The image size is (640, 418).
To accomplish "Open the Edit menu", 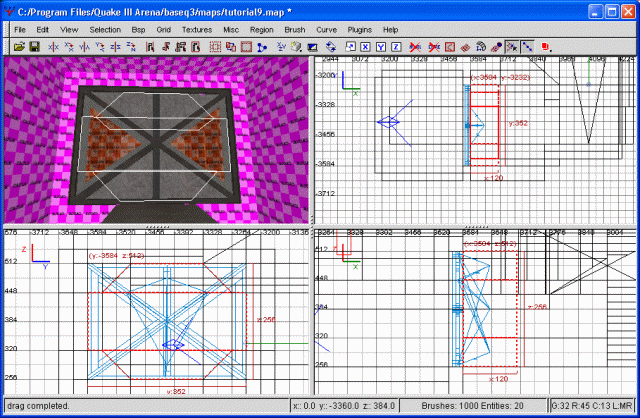I will (42, 30).
